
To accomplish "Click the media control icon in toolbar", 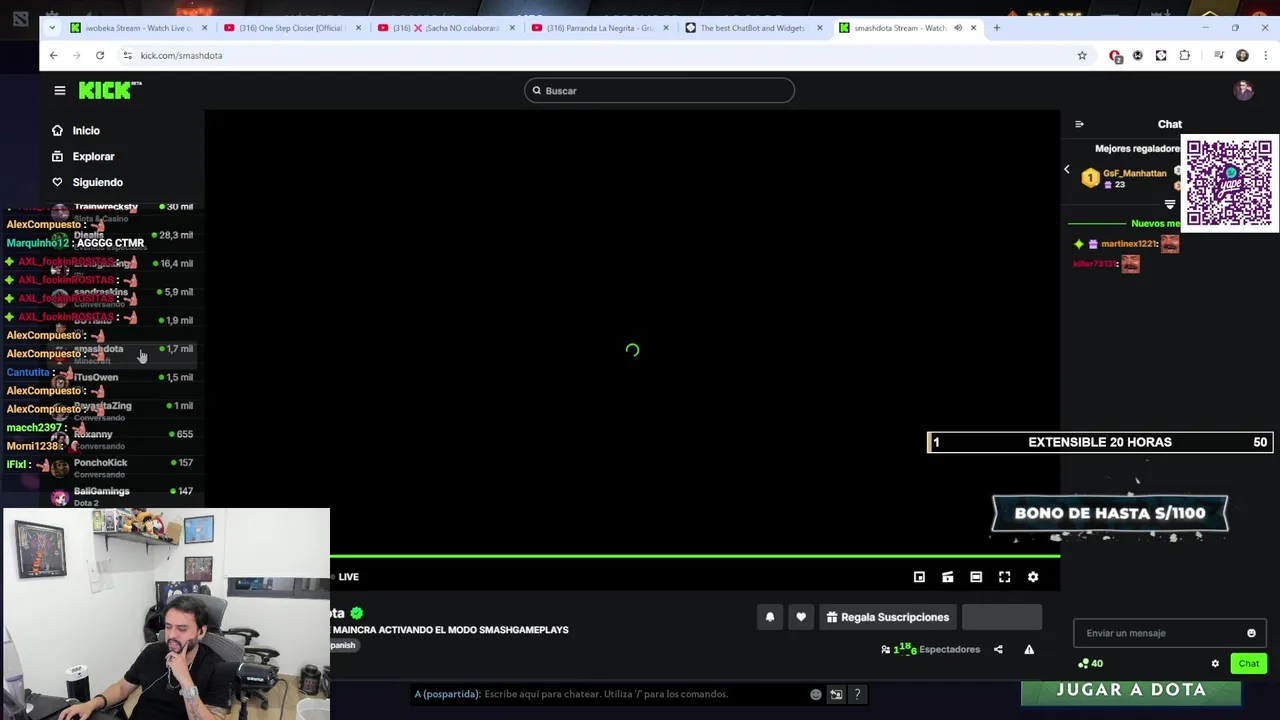I will [x=1218, y=56].
